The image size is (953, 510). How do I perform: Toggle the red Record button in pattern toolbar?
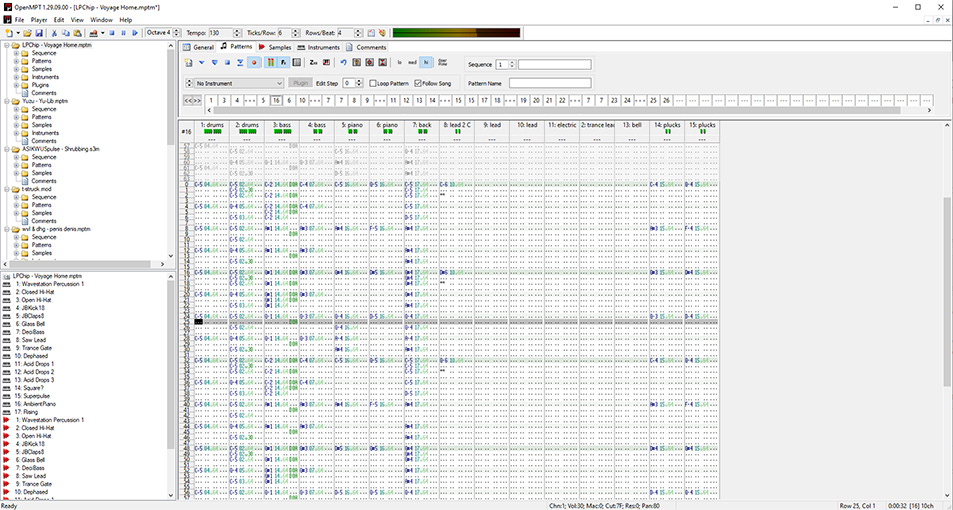254,62
